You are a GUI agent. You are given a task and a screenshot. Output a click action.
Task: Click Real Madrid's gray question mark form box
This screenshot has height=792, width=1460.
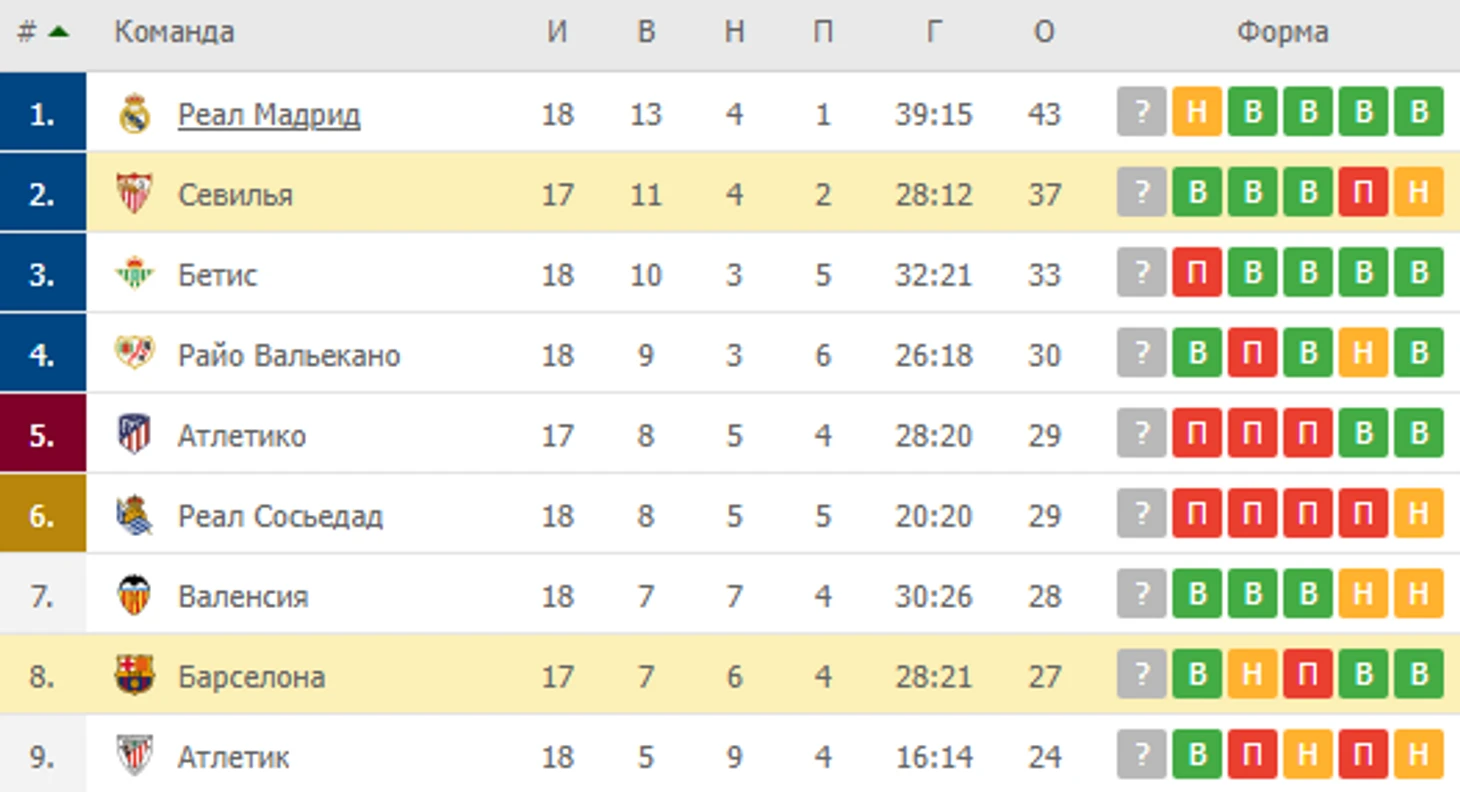tap(1142, 112)
